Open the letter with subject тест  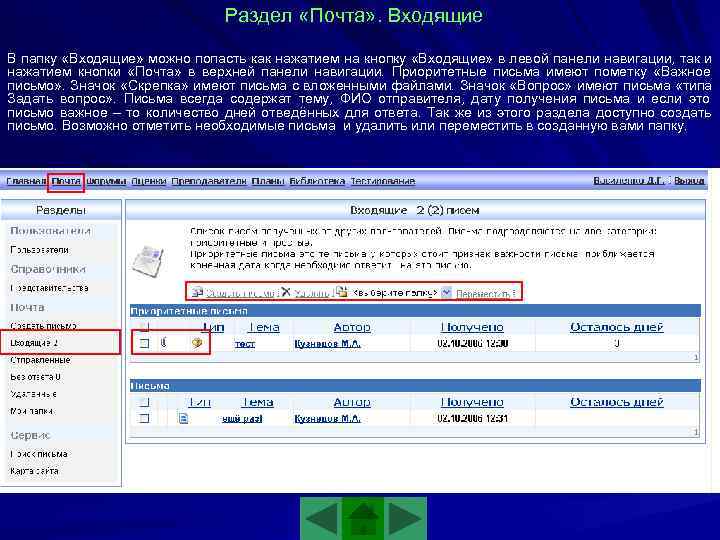point(245,343)
